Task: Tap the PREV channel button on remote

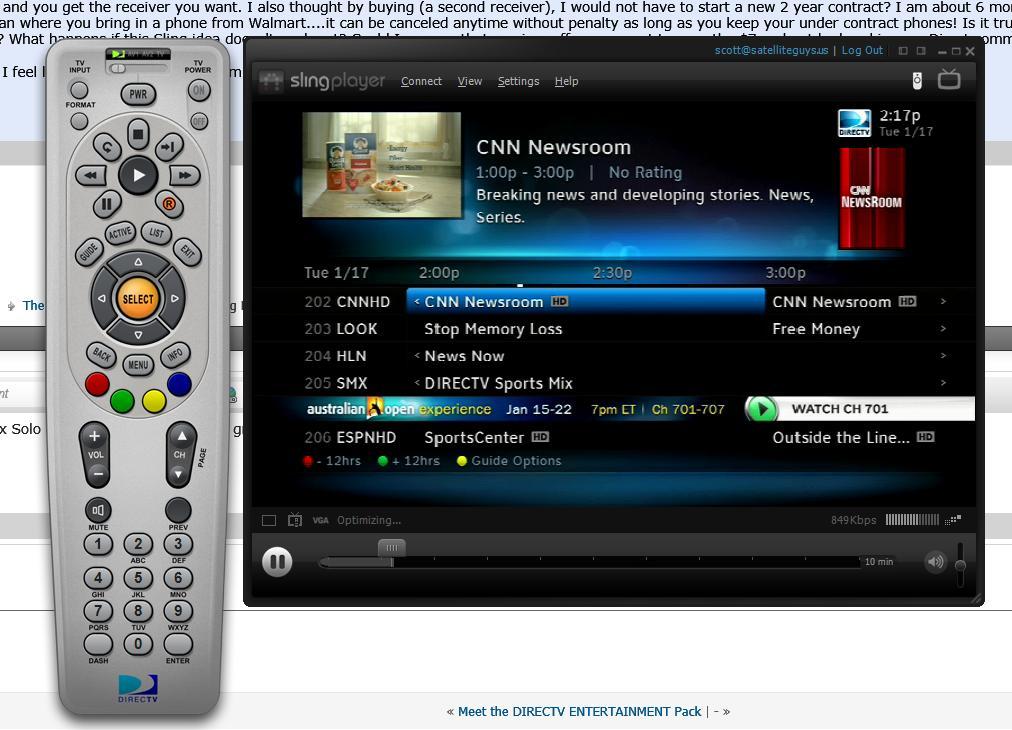Action: point(178,510)
